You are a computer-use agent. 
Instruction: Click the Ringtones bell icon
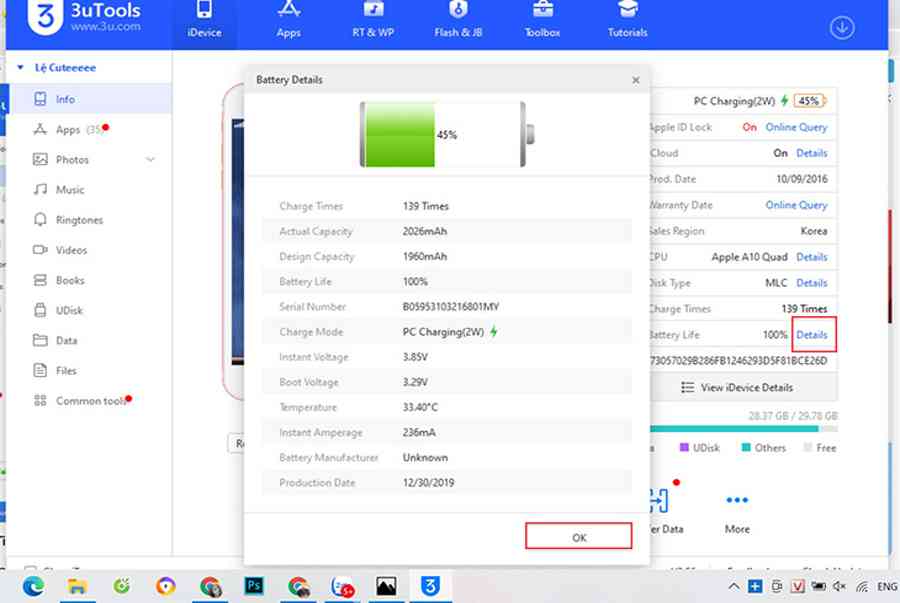click(x=40, y=220)
